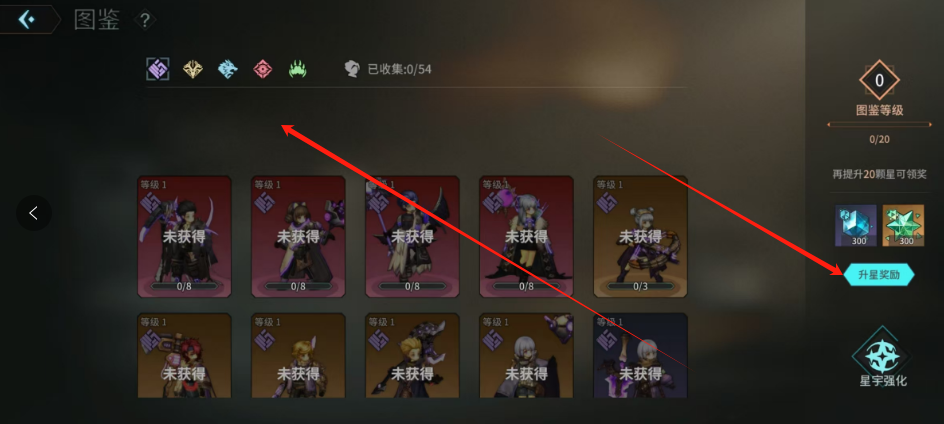
Task: Open first red hero card with scythe
Action: (184, 237)
